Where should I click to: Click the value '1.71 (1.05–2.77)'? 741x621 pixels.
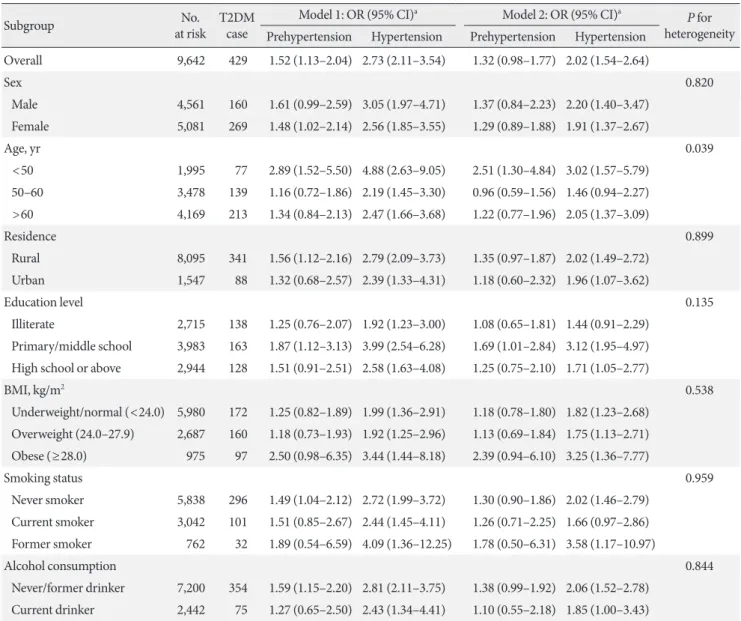coord(608,368)
